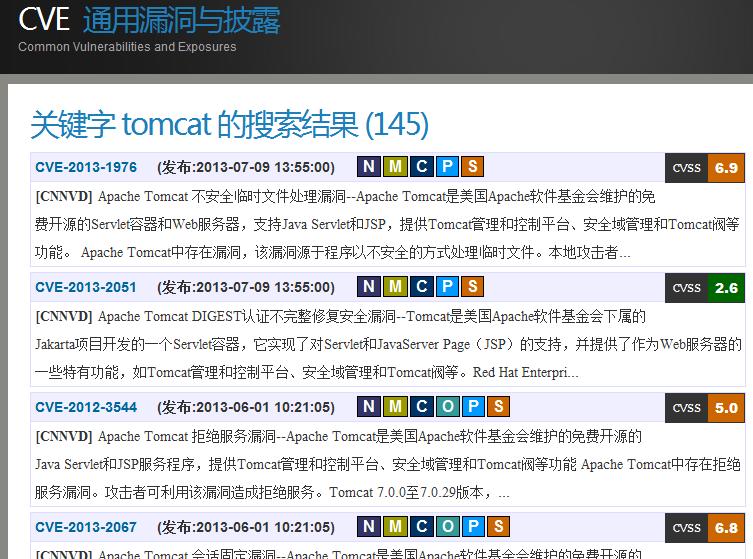The height and width of the screenshot is (559, 753).
Task: Click the tomcat search results heading
Action: pos(230,124)
